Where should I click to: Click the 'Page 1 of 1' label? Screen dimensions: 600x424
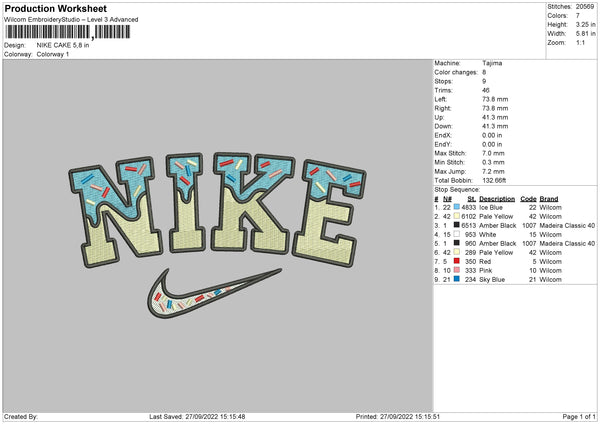pyautogui.click(x=579, y=416)
